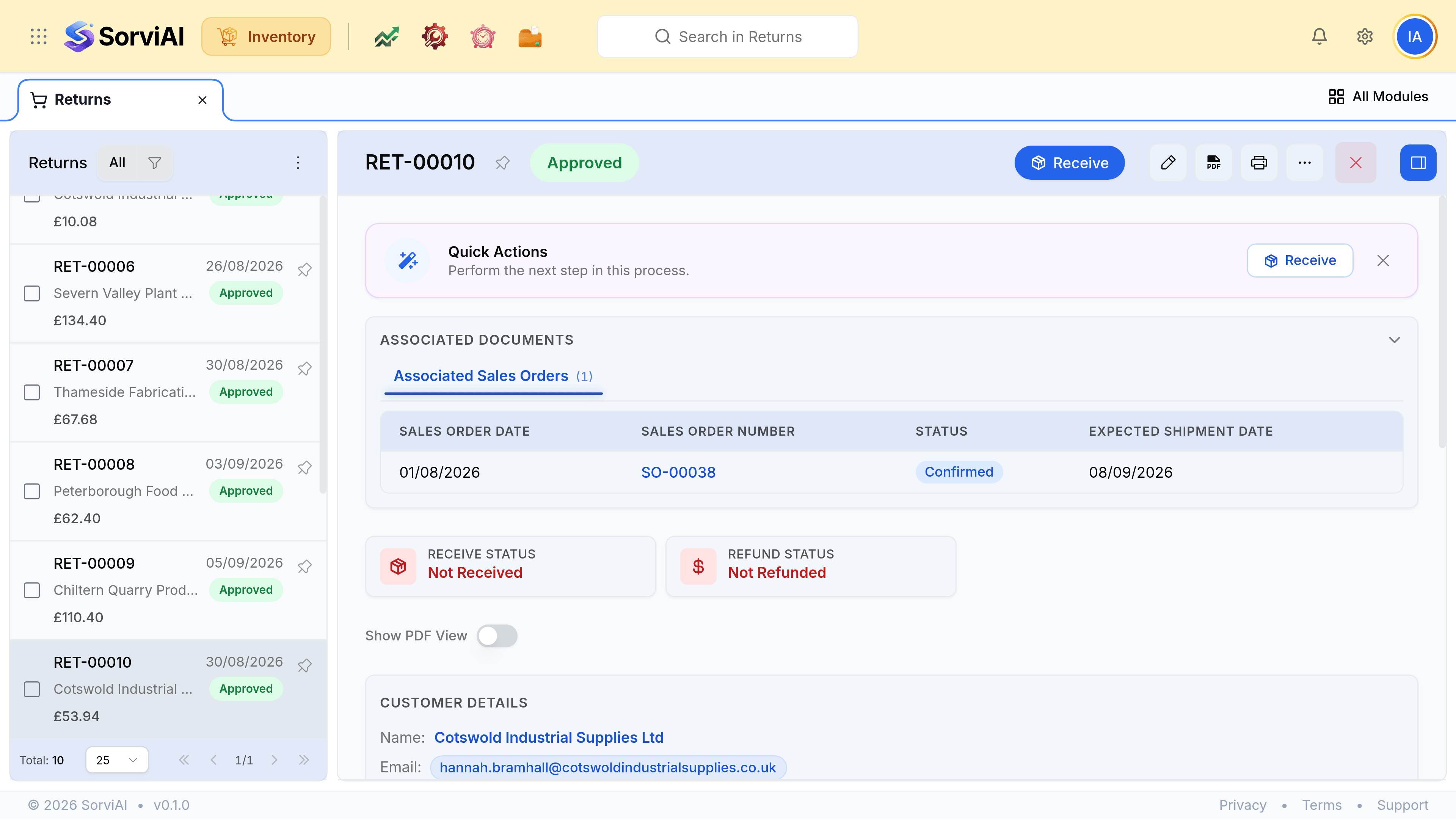Open Returns list kebab menu
The image size is (1456, 819).
point(298,163)
